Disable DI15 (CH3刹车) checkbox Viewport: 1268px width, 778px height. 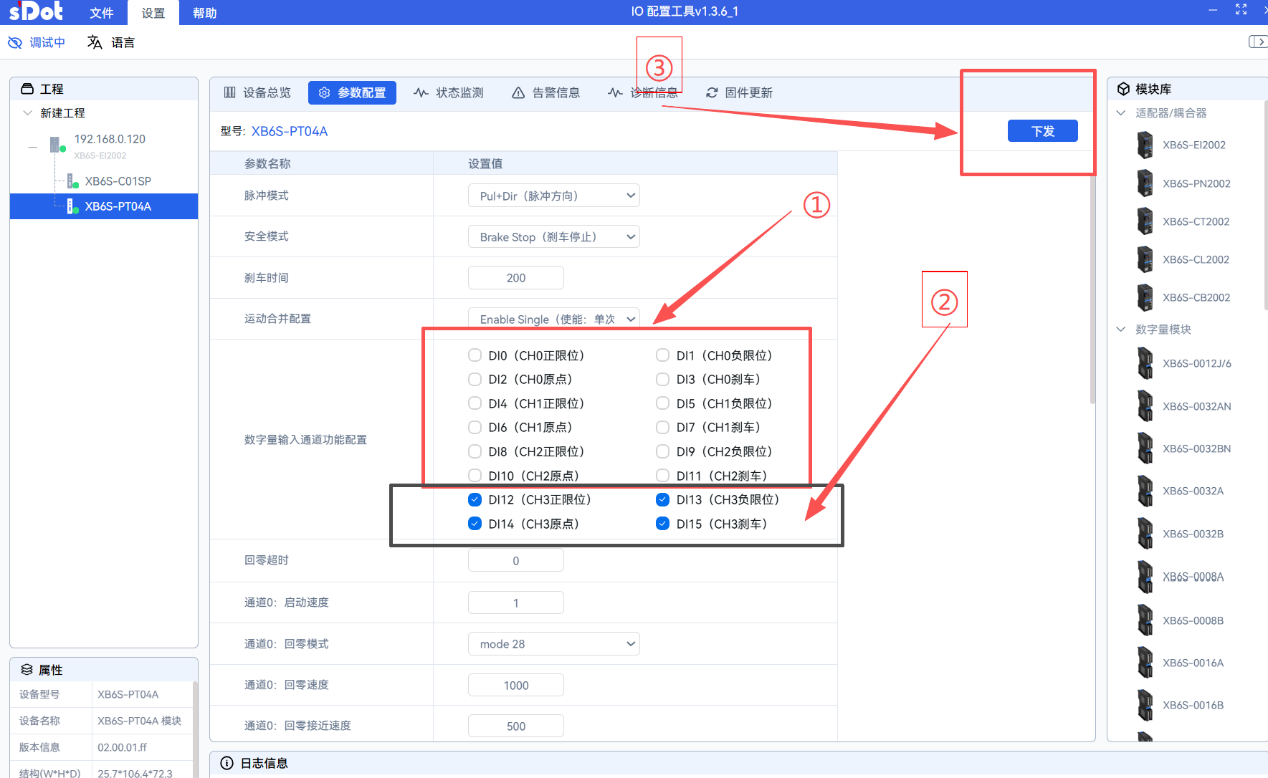(662, 524)
